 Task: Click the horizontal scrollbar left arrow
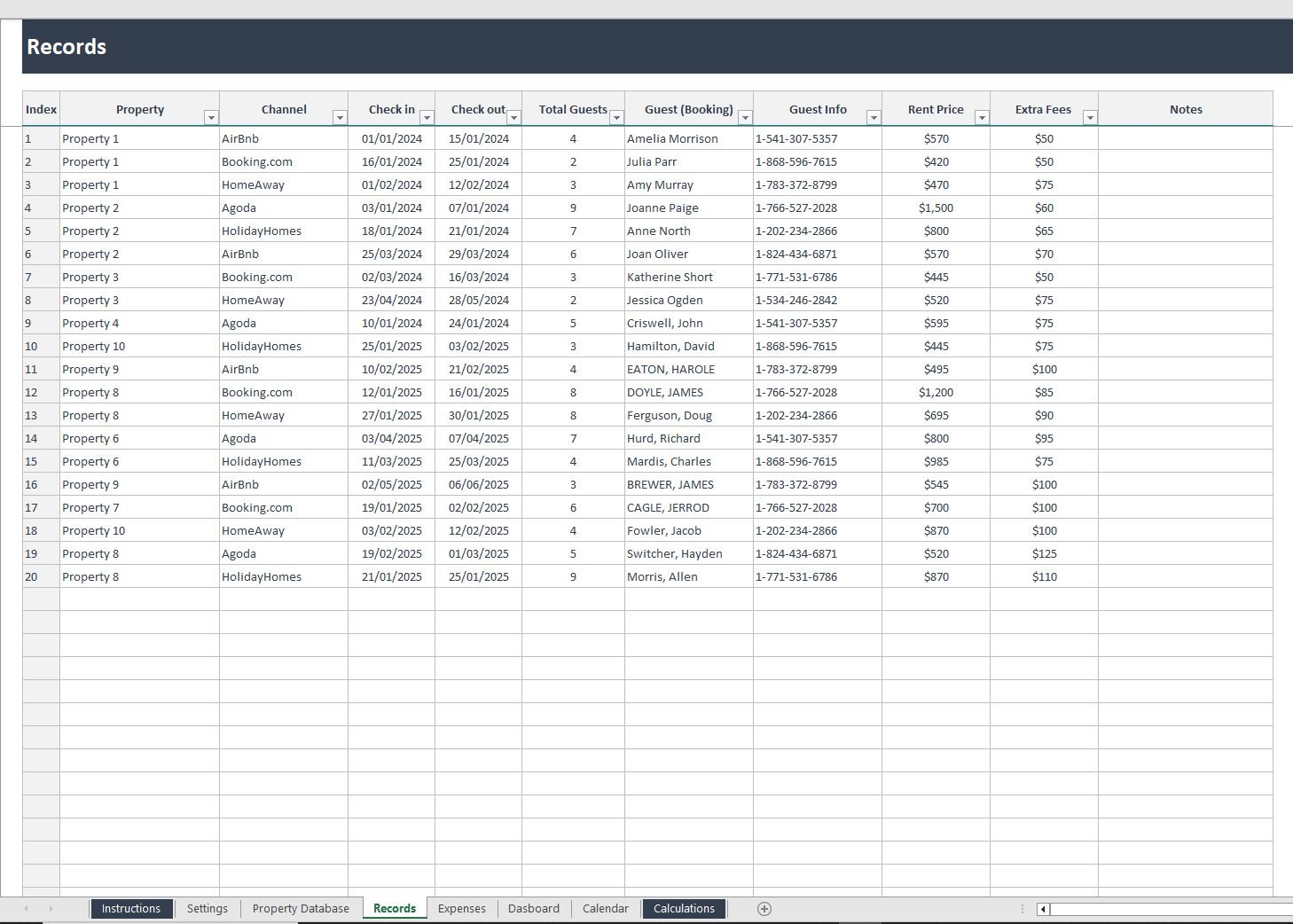(x=1044, y=909)
